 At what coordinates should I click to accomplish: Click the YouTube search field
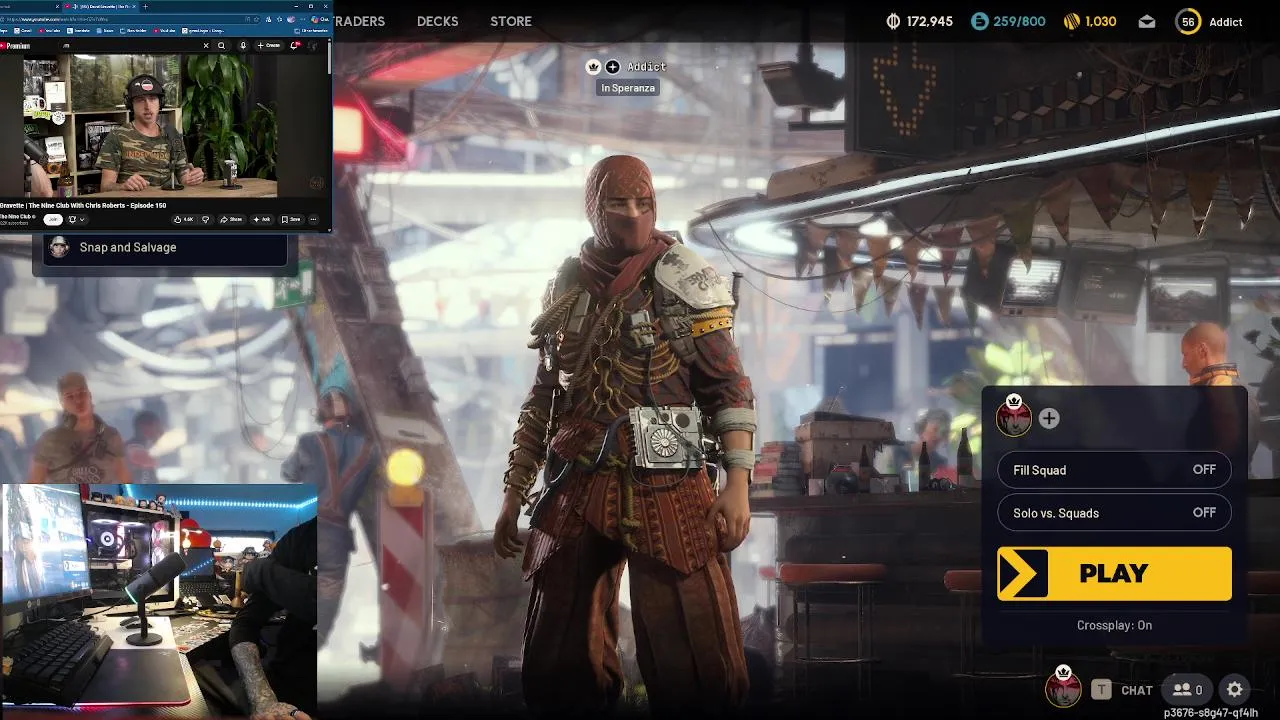(x=130, y=45)
